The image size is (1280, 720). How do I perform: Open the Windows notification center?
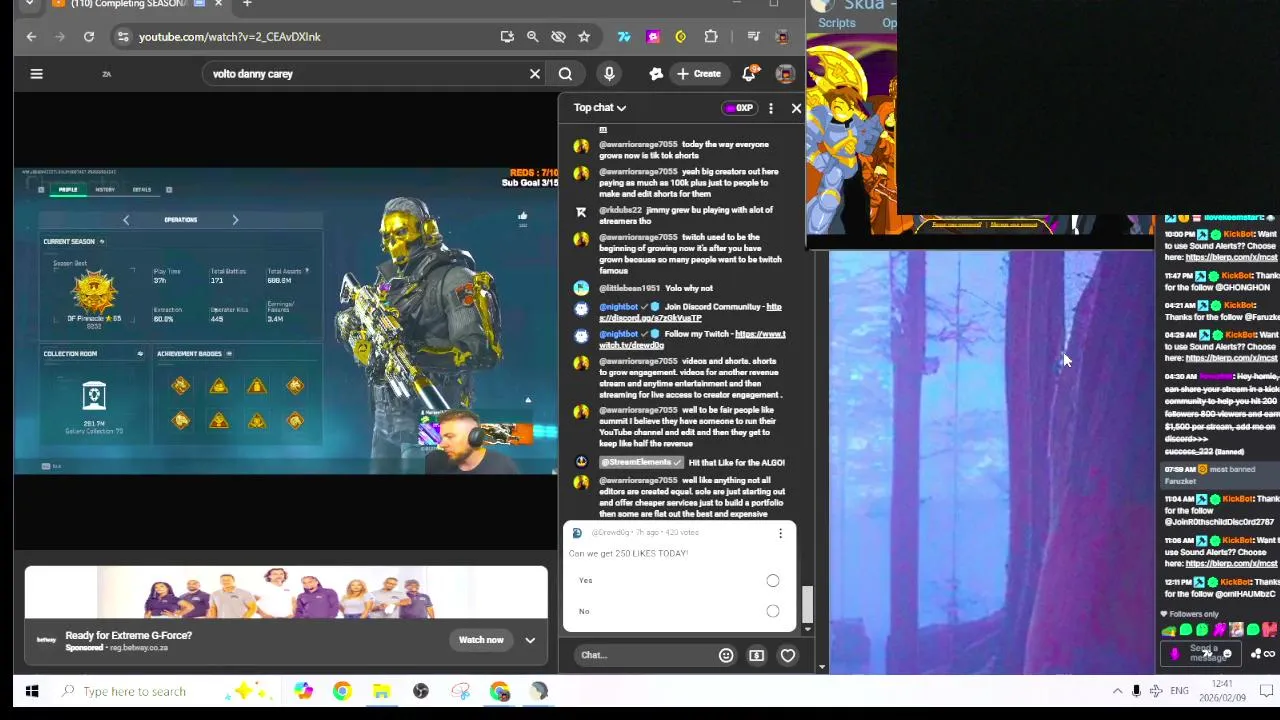coord(1265,691)
